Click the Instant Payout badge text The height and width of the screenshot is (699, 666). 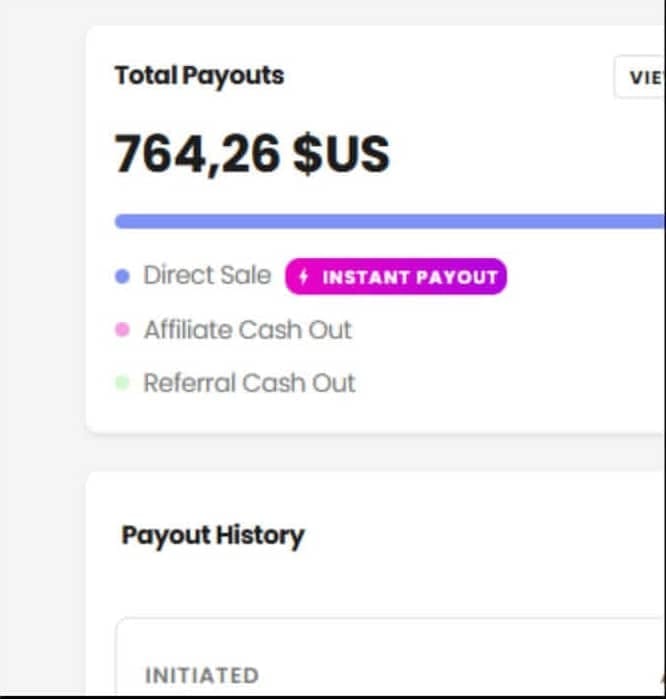pyautogui.click(x=410, y=277)
